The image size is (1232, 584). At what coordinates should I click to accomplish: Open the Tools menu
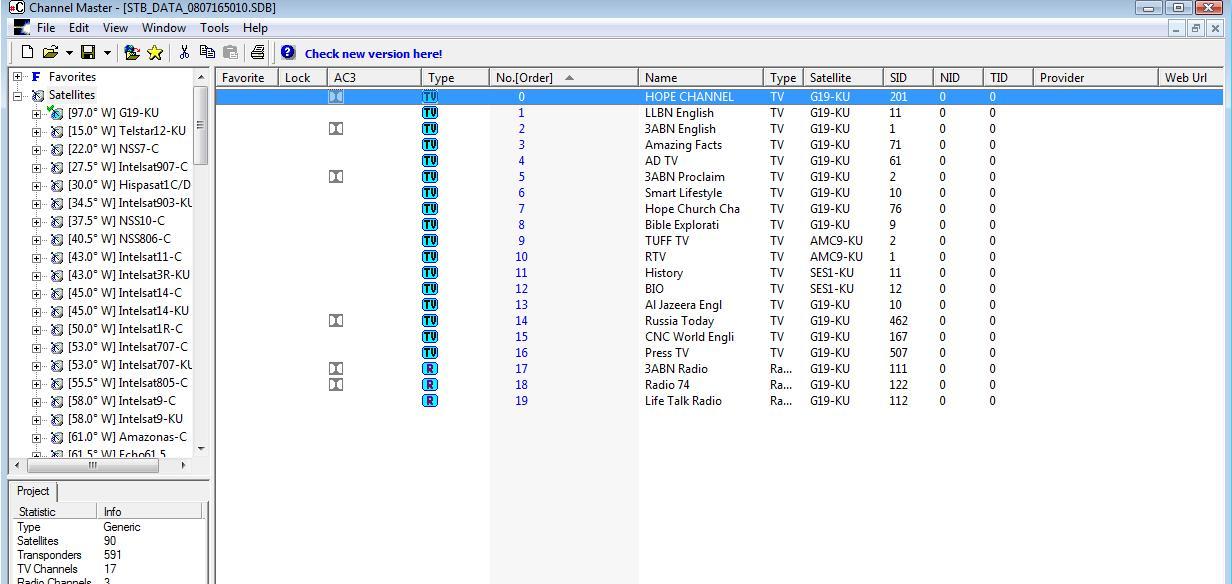(x=214, y=28)
